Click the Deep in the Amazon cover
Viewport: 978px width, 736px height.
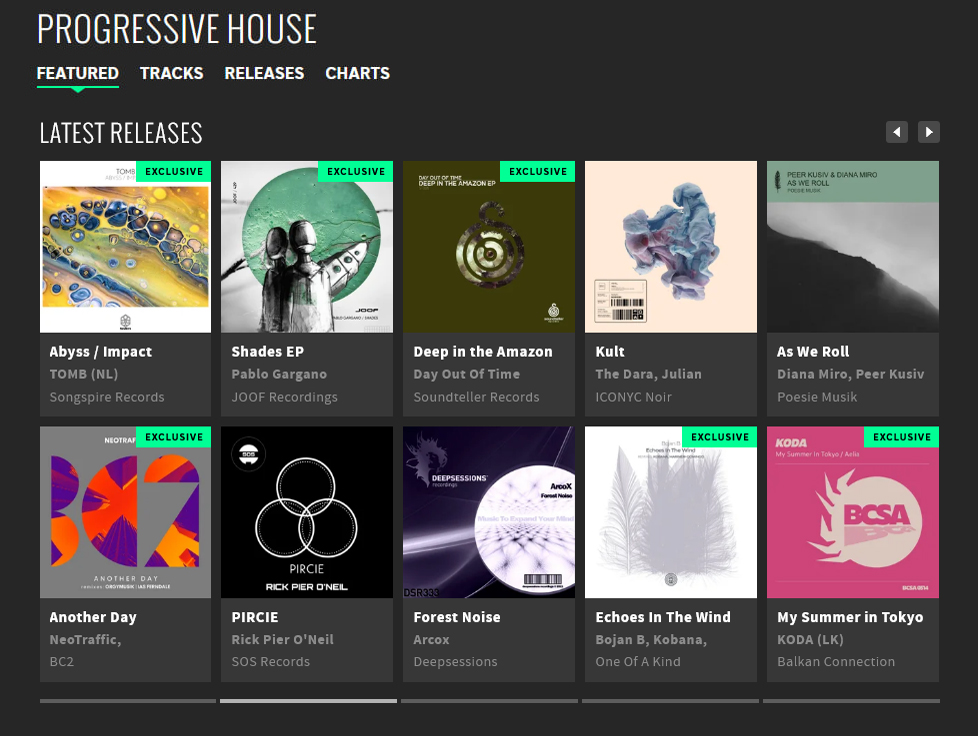click(x=489, y=247)
